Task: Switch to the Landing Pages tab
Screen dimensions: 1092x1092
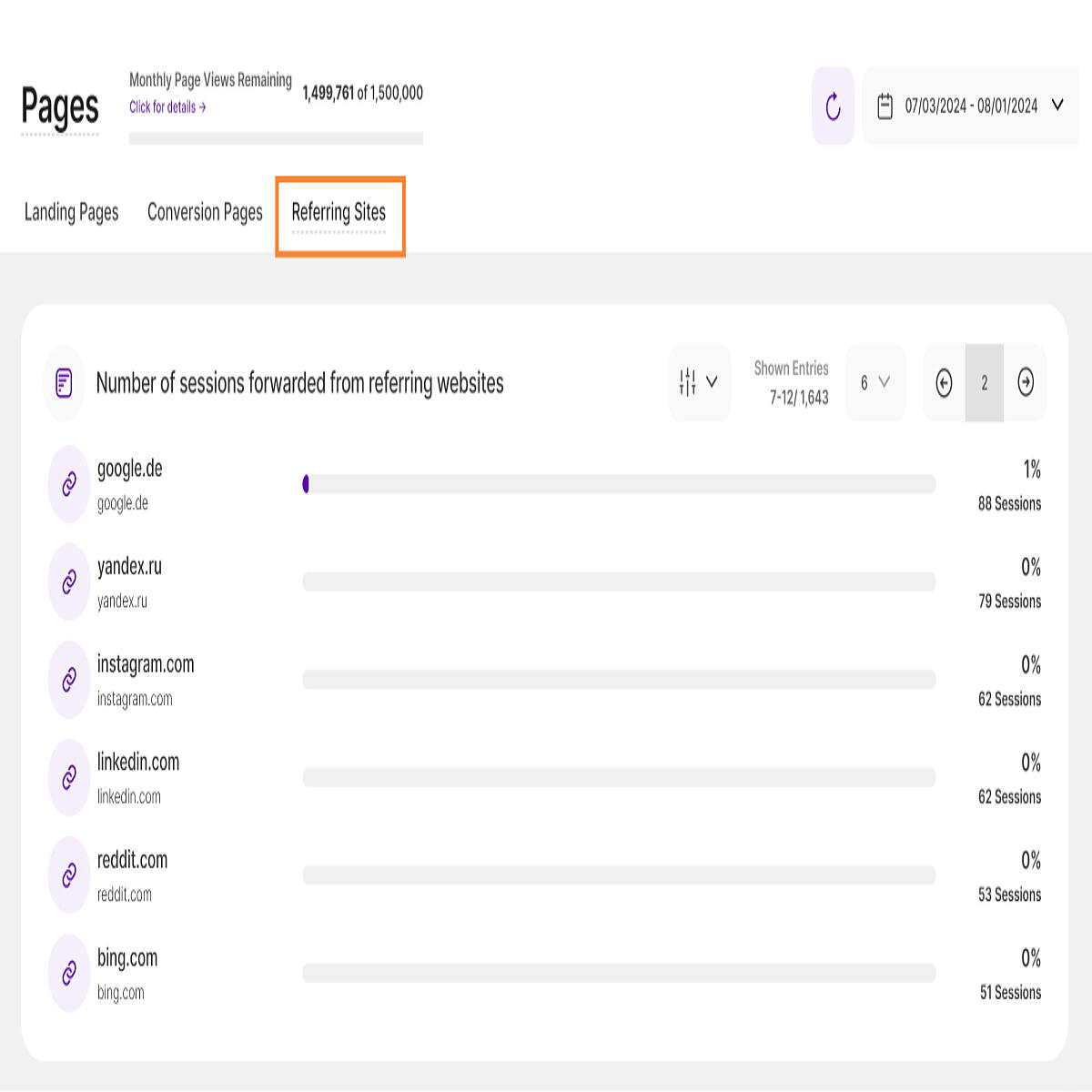Action: [x=71, y=212]
